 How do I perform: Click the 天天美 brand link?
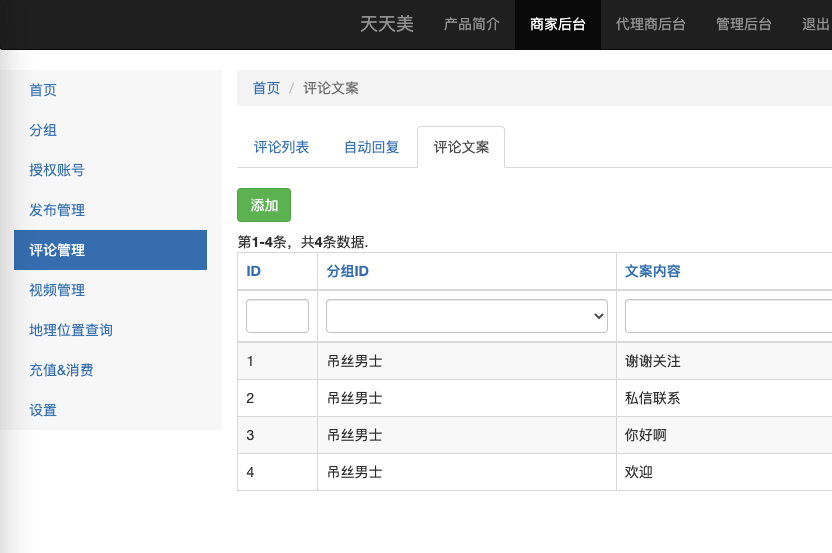(386, 24)
